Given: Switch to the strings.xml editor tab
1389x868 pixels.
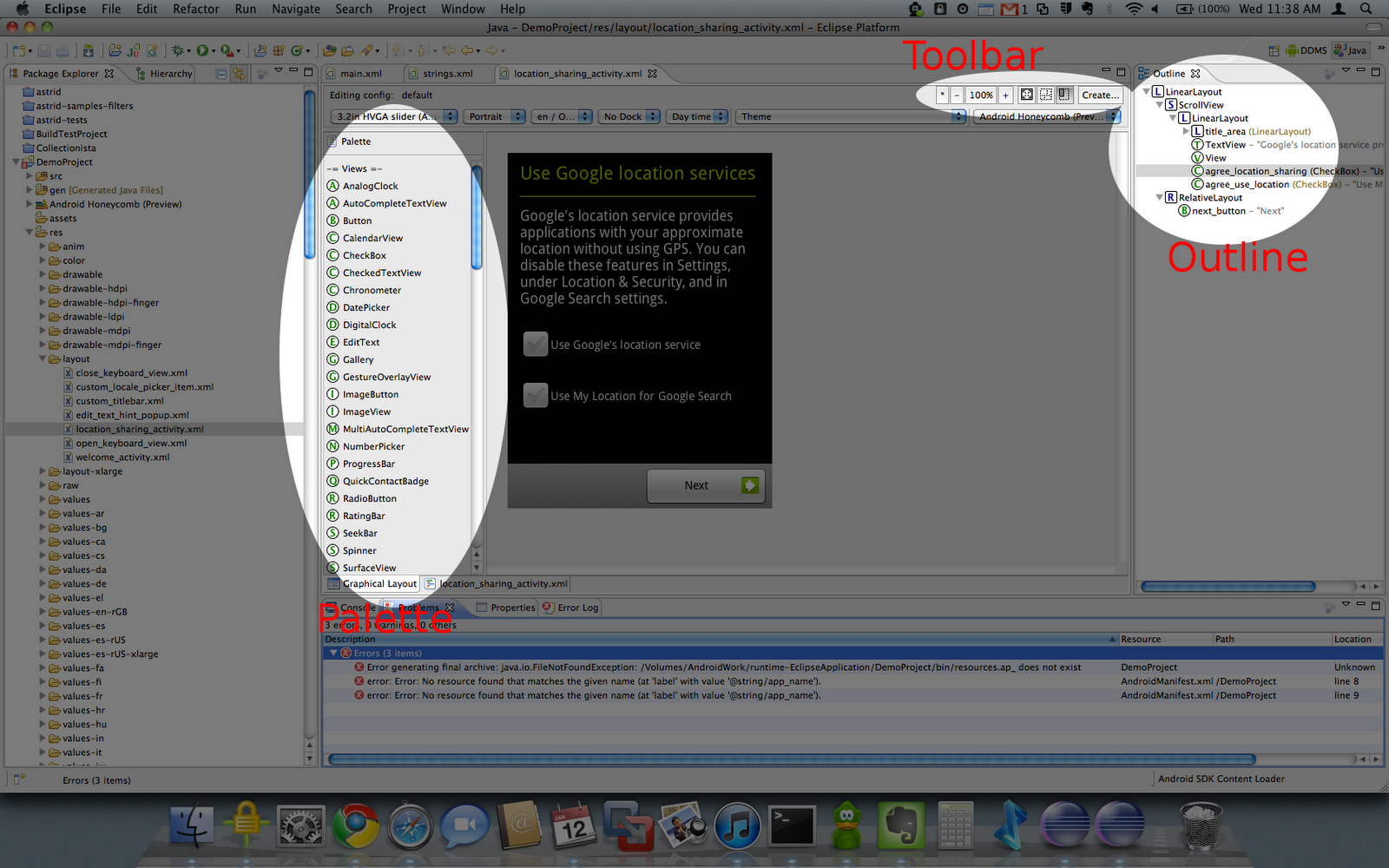Looking at the screenshot, I should 448,74.
